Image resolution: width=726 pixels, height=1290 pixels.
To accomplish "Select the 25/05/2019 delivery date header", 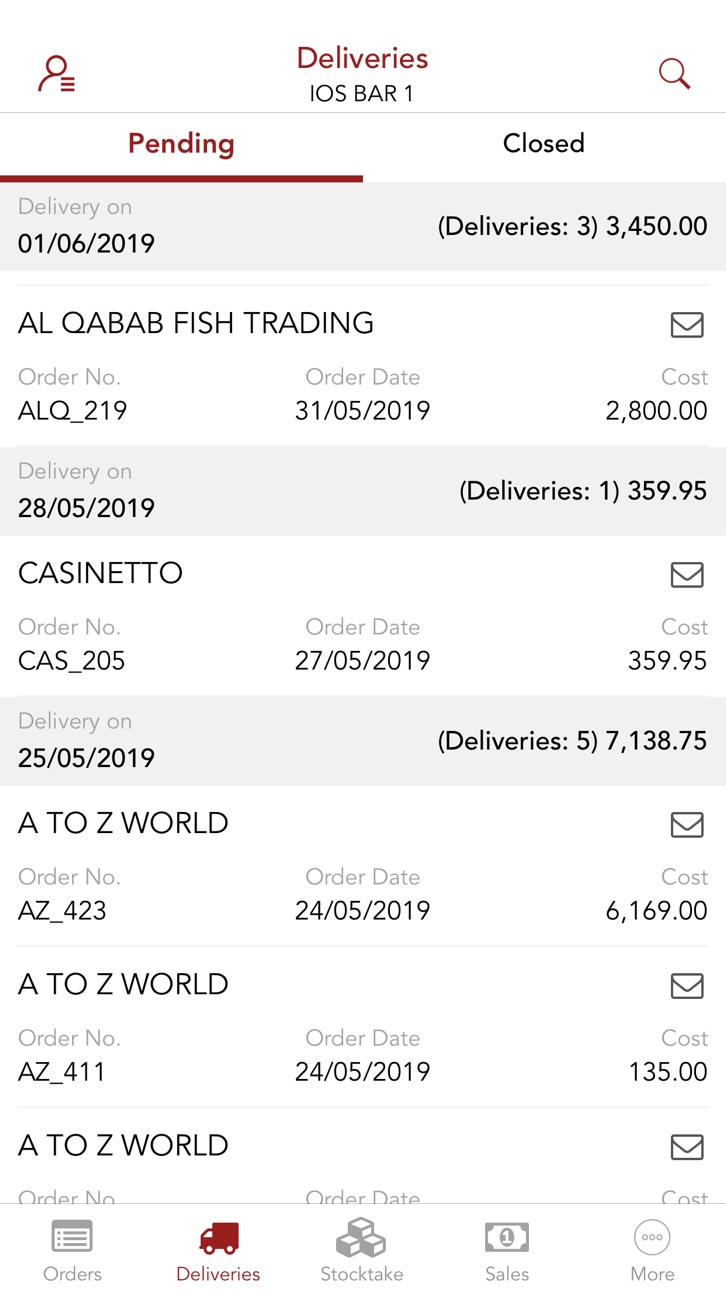I will (363, 741).
